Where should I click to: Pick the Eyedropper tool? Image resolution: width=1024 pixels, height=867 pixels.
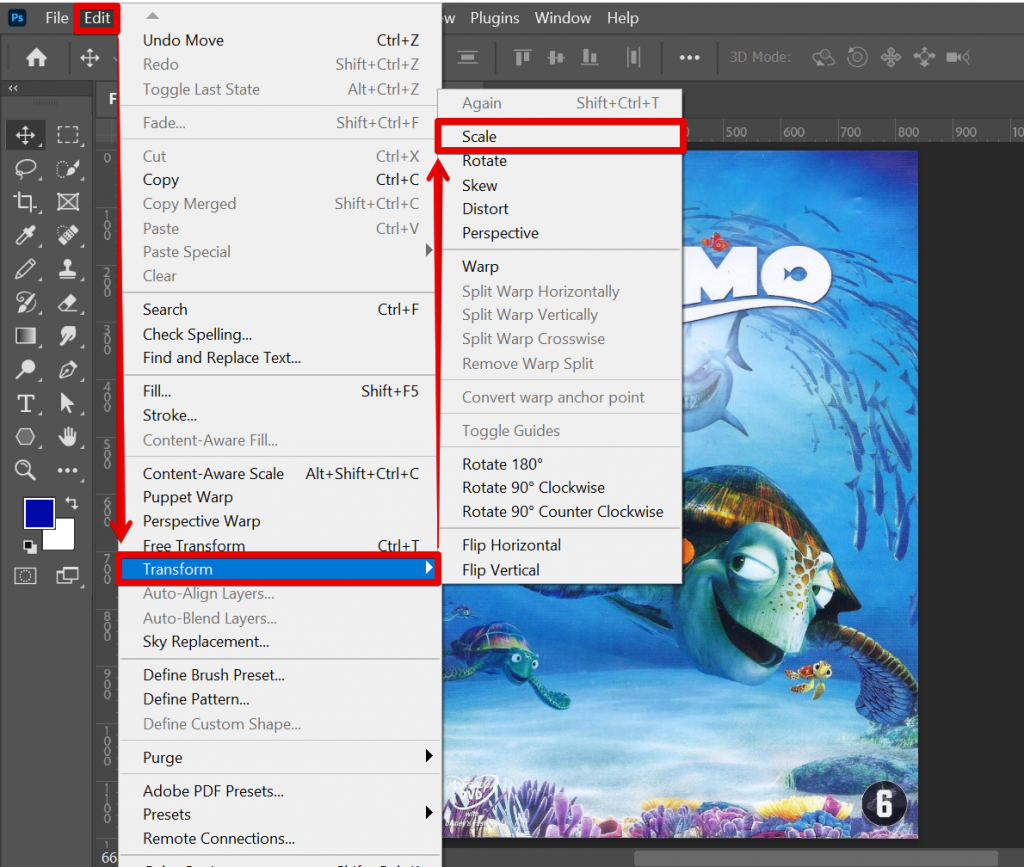pos(26,236)
